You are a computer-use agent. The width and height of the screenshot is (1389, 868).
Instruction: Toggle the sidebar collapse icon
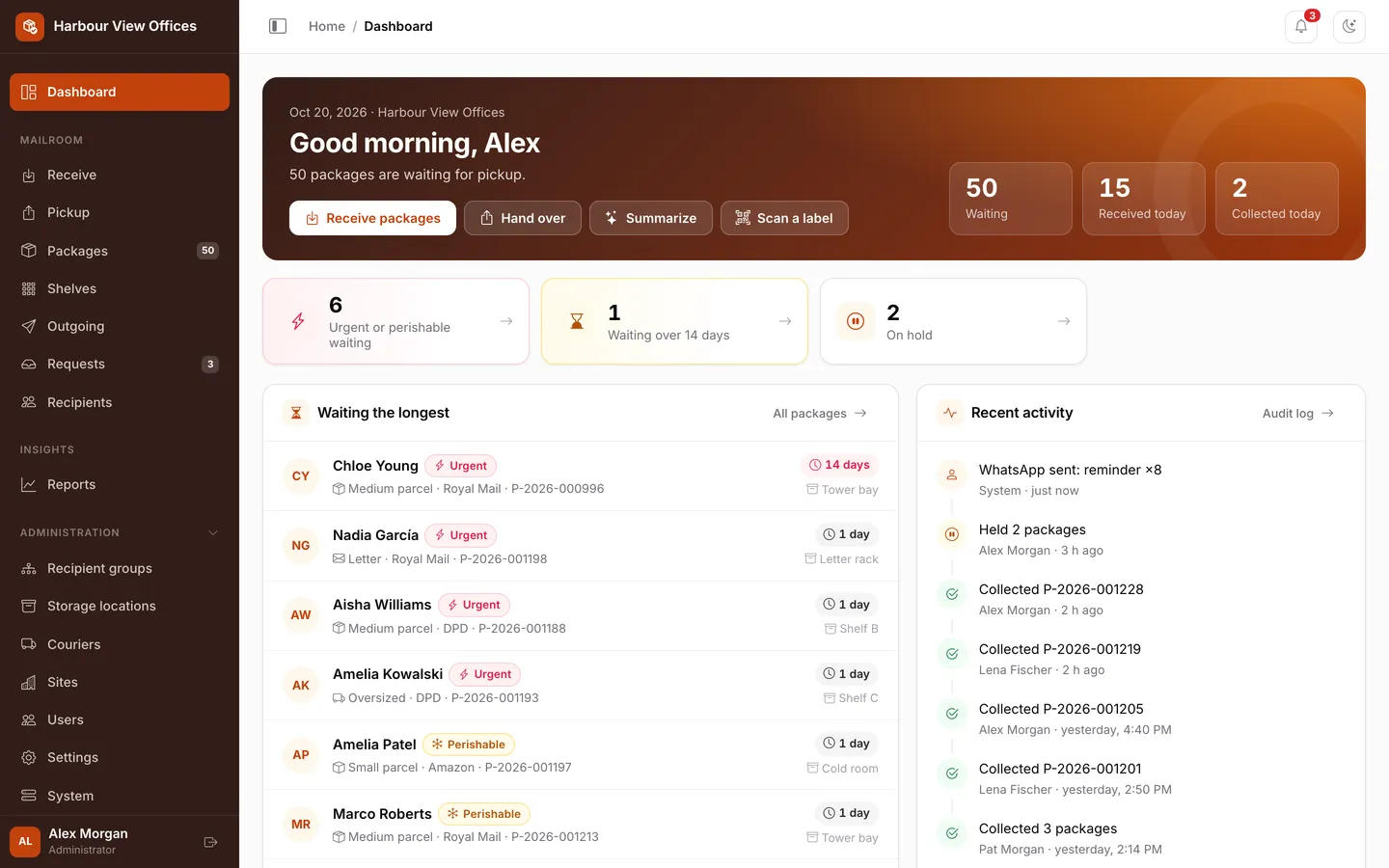tap(278, 26)
